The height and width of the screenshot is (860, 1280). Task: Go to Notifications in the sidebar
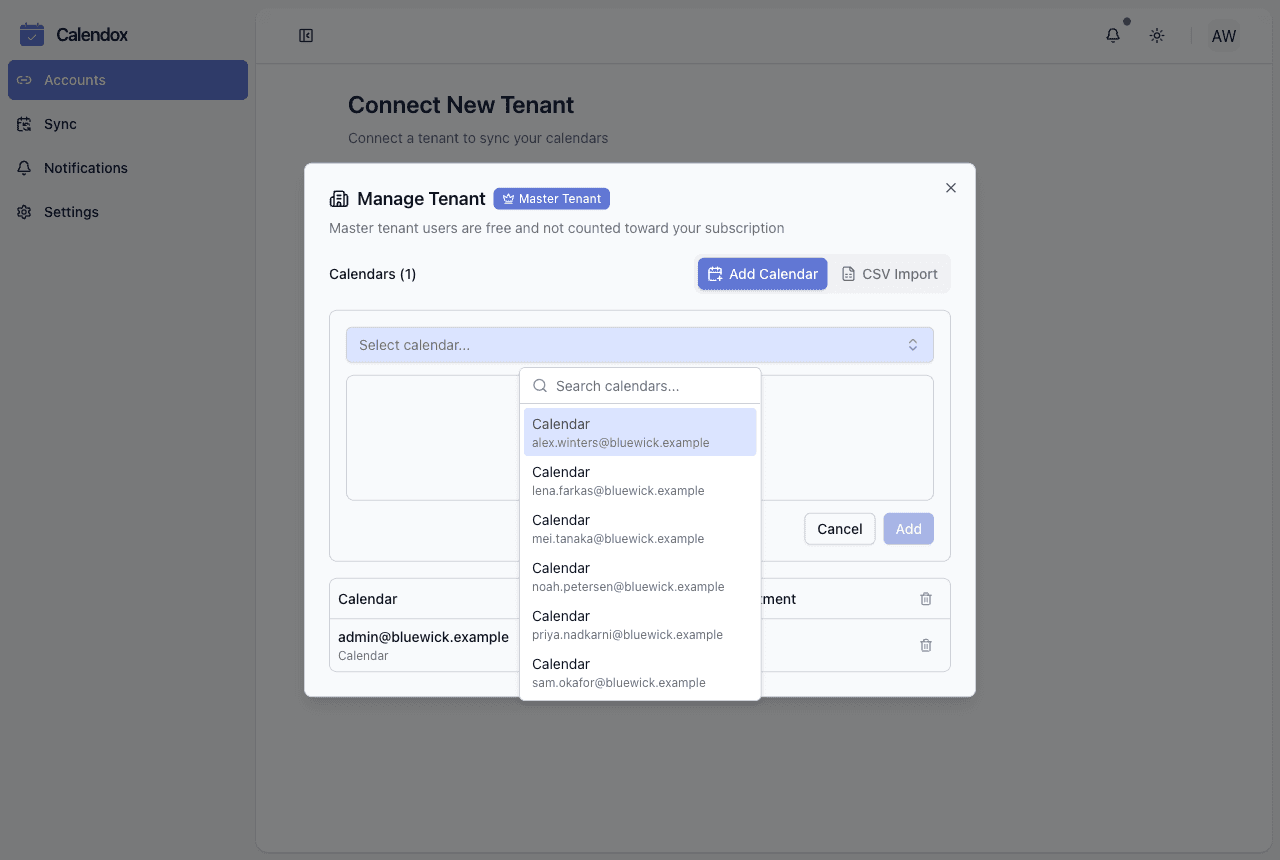[x=128, y=168]
